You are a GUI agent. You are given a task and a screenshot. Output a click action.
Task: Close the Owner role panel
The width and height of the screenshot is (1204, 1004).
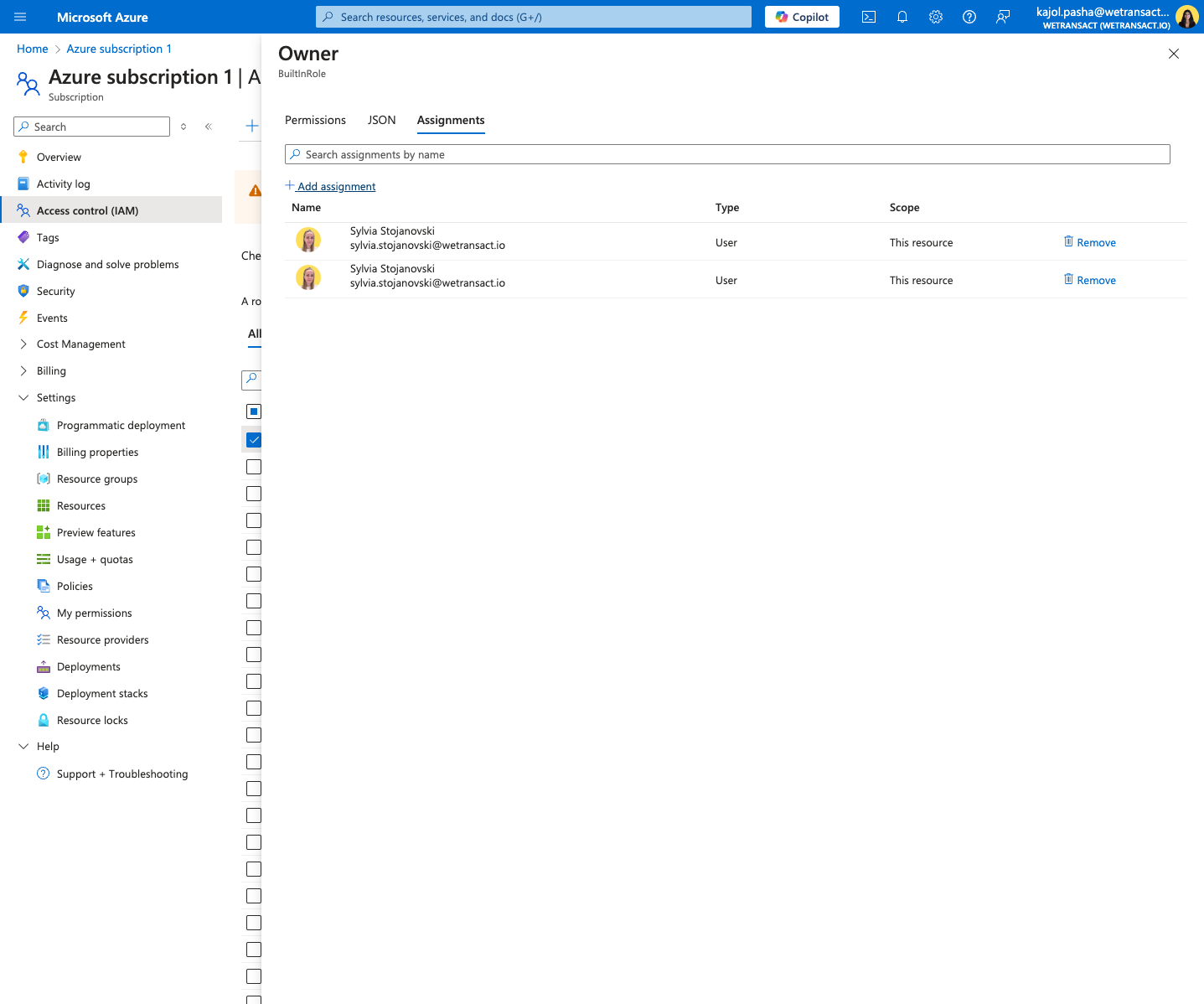(x=1174, y=54)
